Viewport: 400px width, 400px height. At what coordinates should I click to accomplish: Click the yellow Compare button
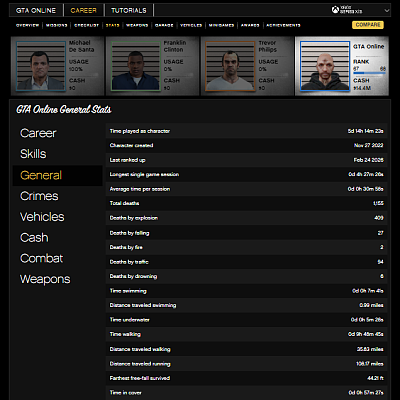click(368, 25)
